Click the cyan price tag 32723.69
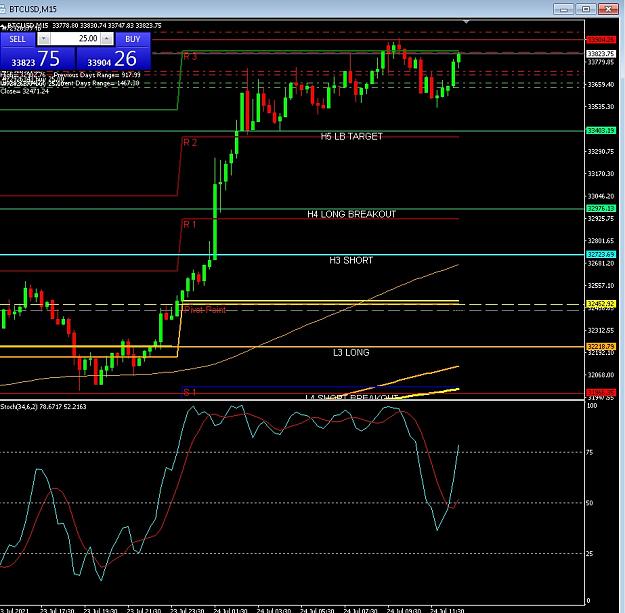Image resolution: width=625 pixels, height=613 pixels. [x=601, y=254]
